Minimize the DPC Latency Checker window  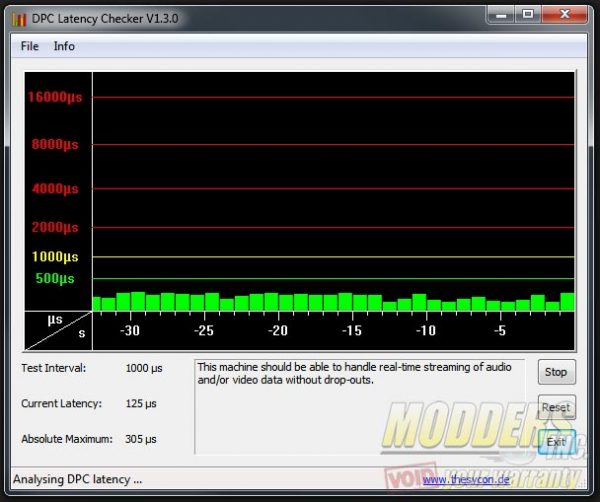click(x=500, y=13)
